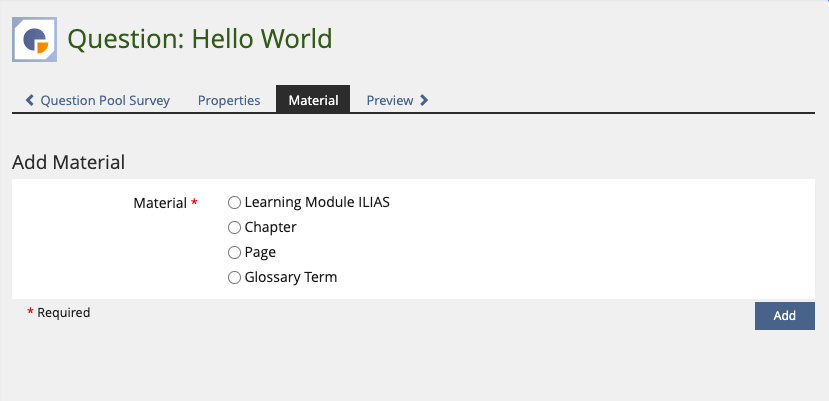Click the Required footnote text
Image resolution: width=829 pixels, height=401 pixels.
point(63,313)
